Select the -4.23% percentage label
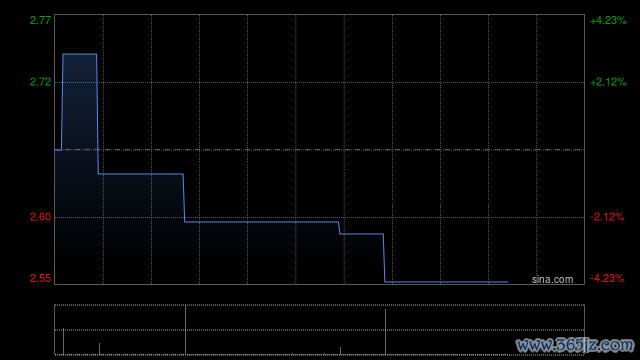 [x=607, y=278]
